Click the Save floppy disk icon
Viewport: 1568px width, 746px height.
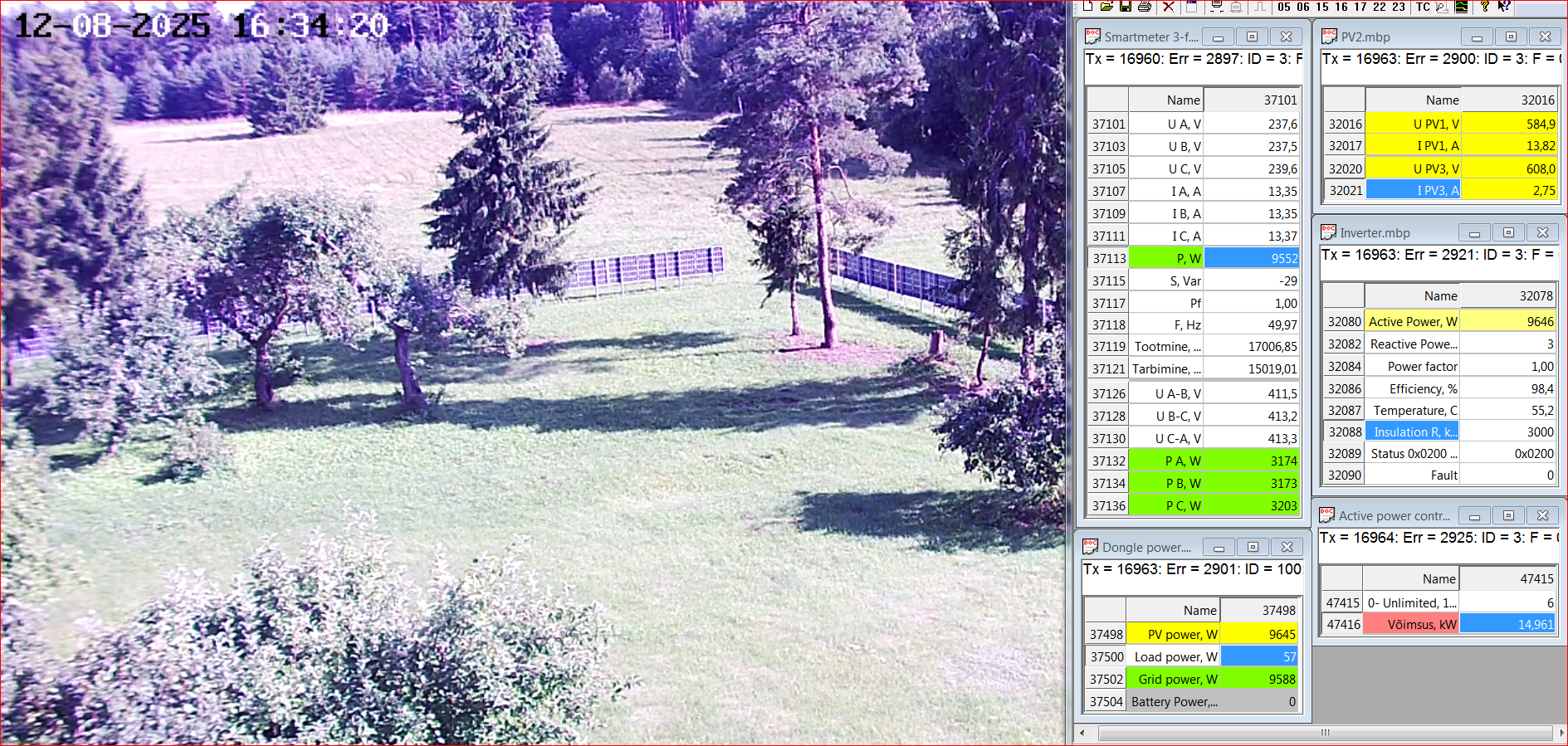pyautogui.click(x=1126, y=7)
